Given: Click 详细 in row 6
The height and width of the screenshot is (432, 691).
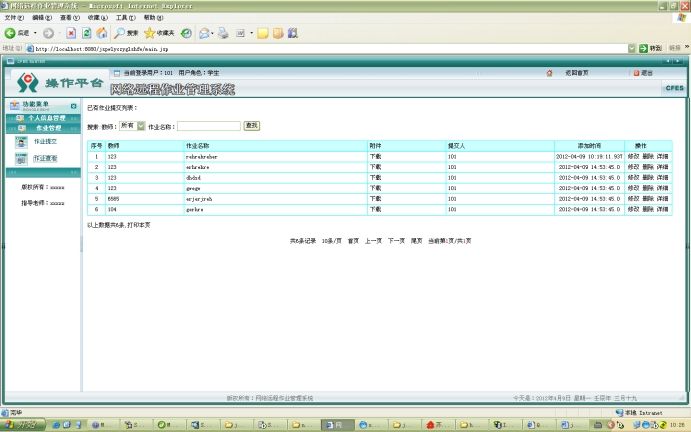Looking at the screenshot, I should click(x=662, y=209).
